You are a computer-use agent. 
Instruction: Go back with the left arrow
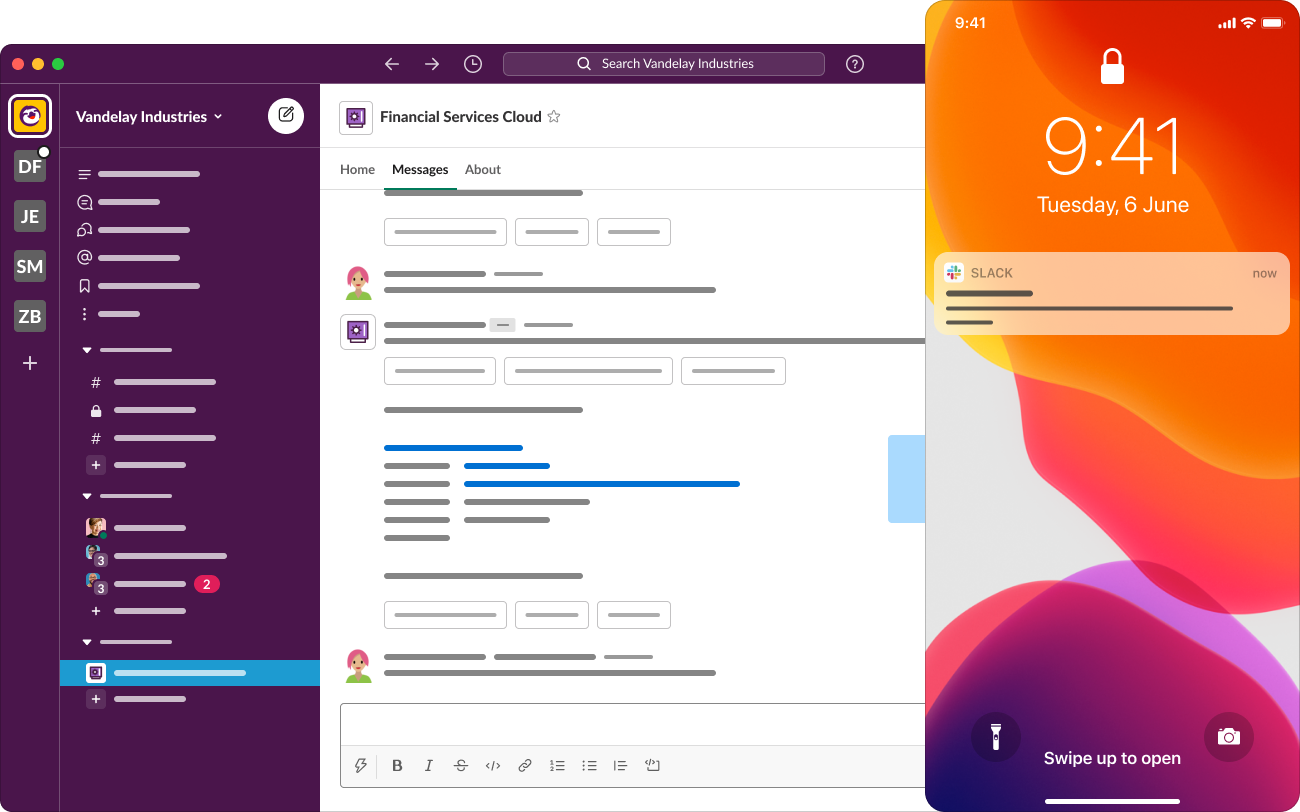pos(392,64)
